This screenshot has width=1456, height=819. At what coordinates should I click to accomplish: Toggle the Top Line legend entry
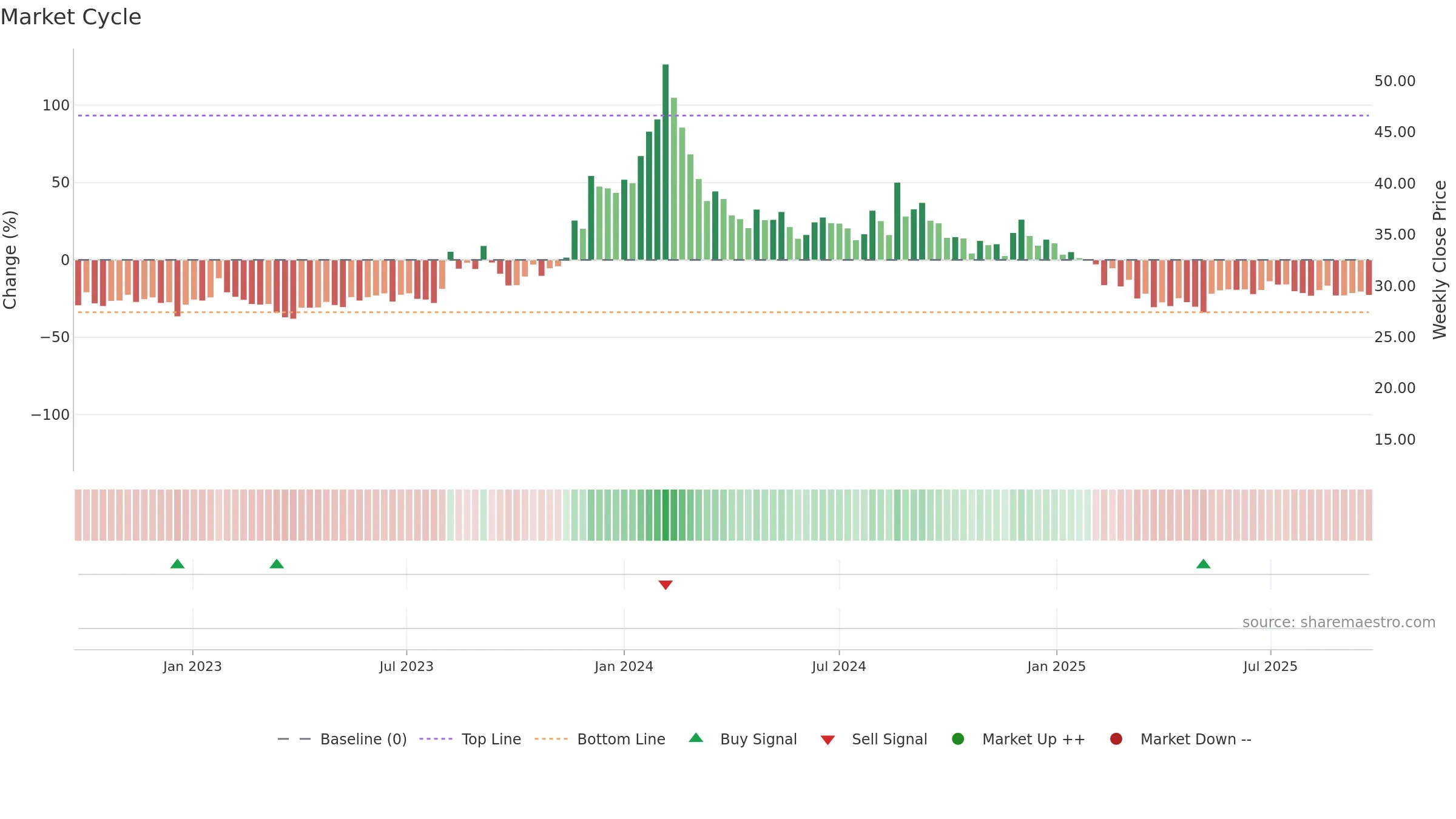click(x=470, y=739)
